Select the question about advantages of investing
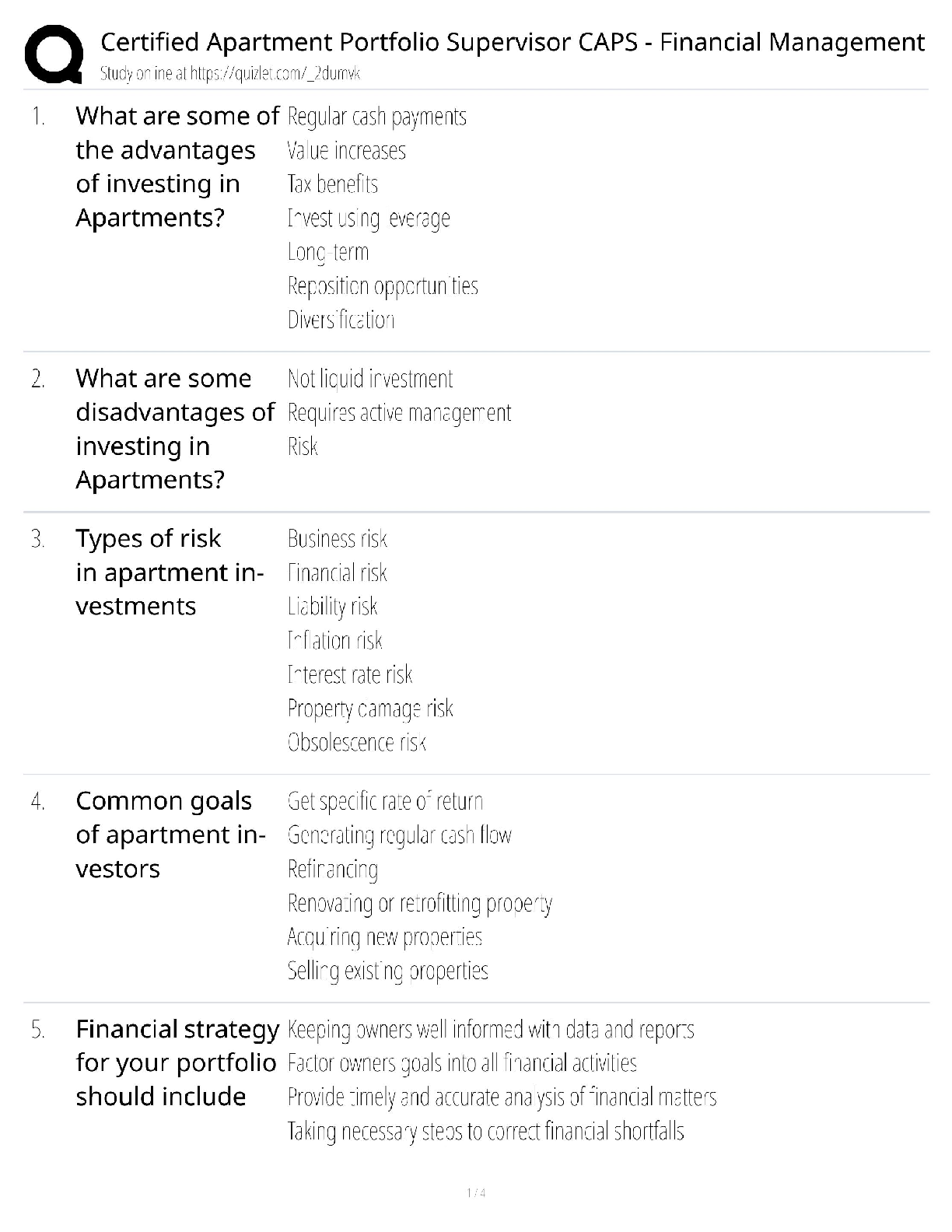952x1232 pixels. click(177, 166)
